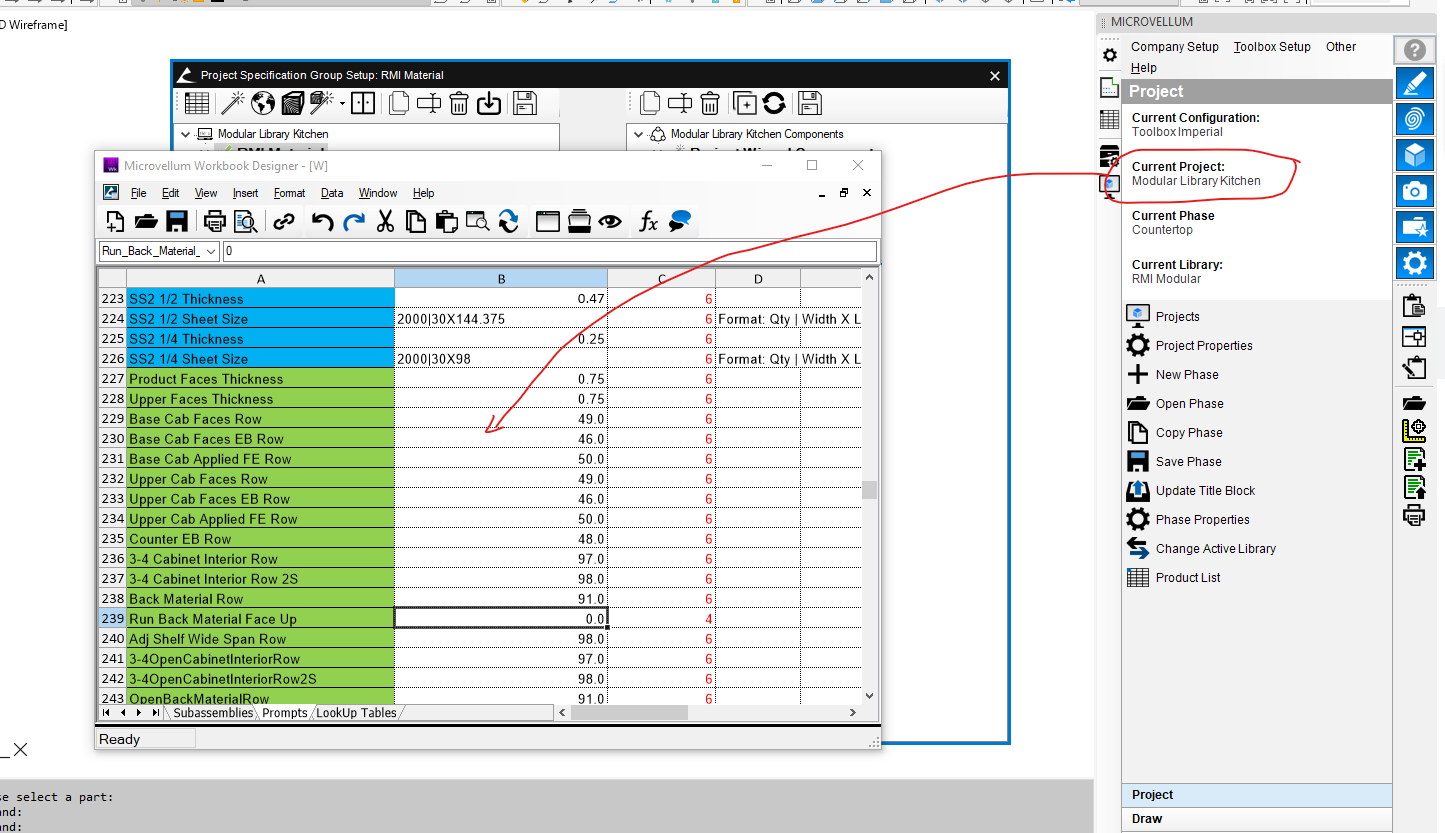
Task: Open Toolbox Setup menu
Action: [1272, 47]
